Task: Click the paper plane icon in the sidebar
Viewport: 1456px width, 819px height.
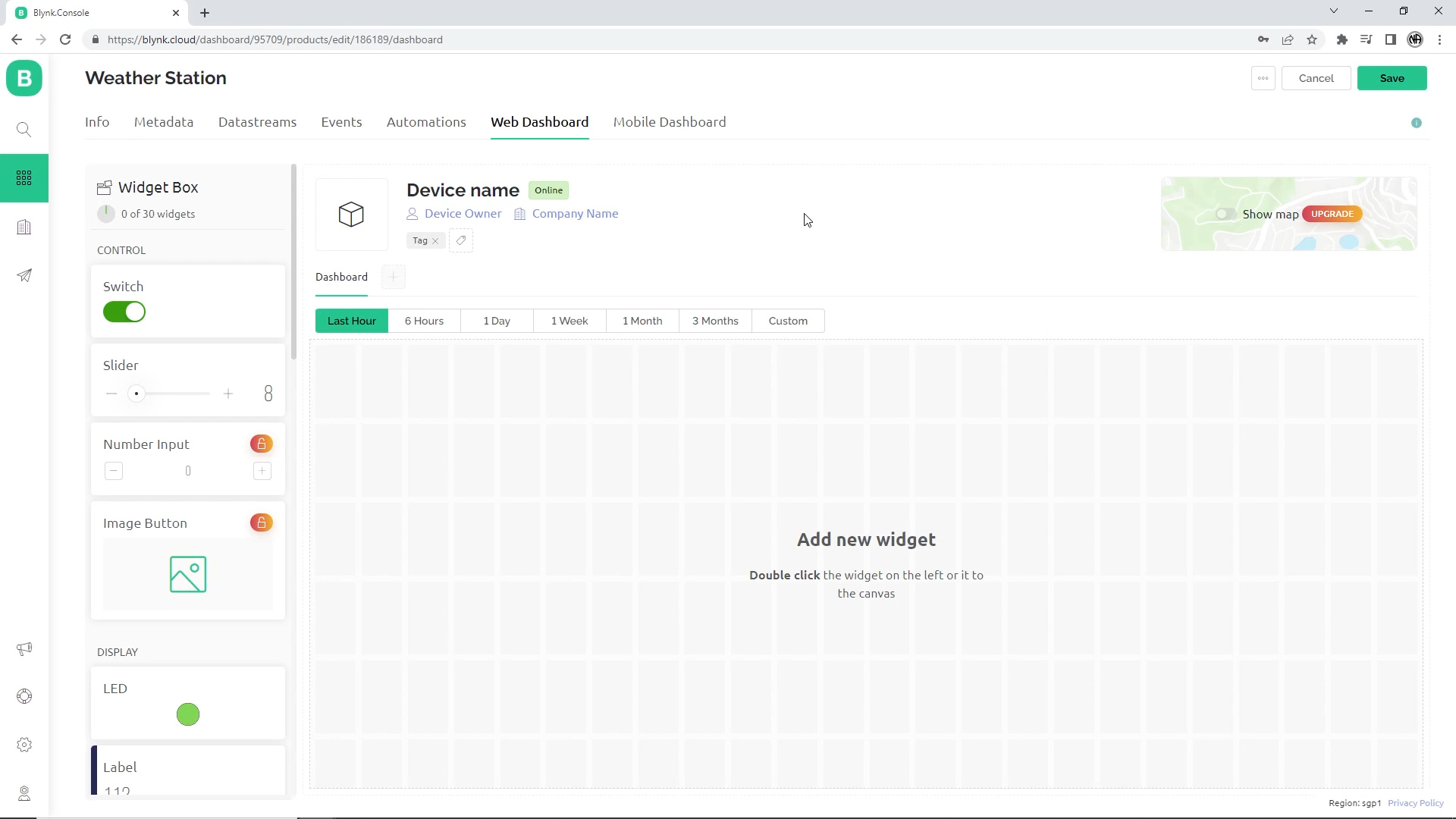Action: tap(24, 275)
